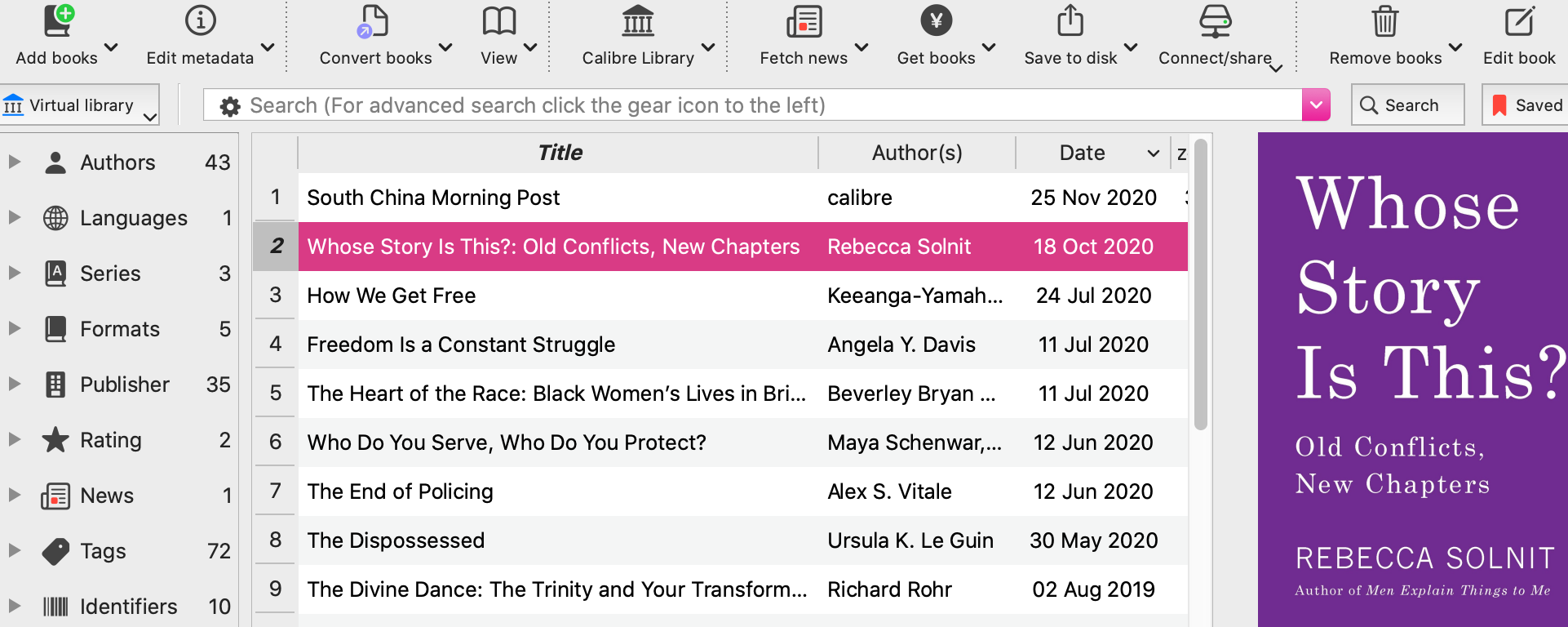Click the Languages globe icon

(x=55, y=218)
